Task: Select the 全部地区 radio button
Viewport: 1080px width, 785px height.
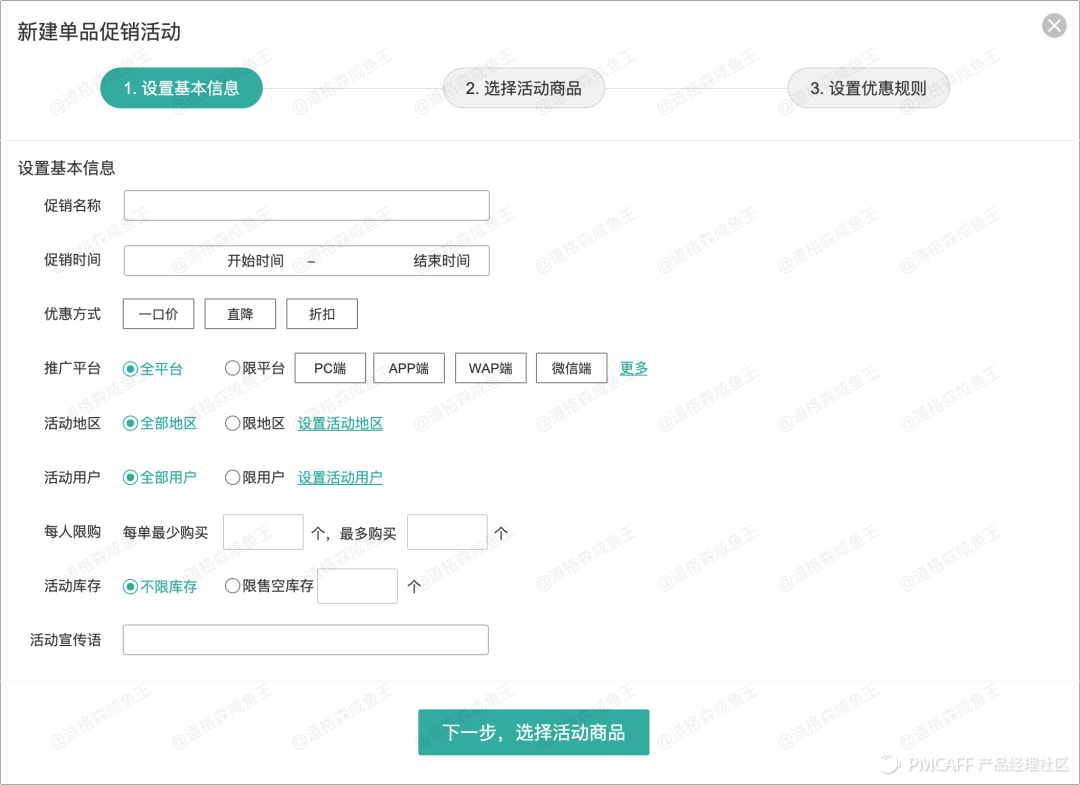Action: click(x=130, y=423)
